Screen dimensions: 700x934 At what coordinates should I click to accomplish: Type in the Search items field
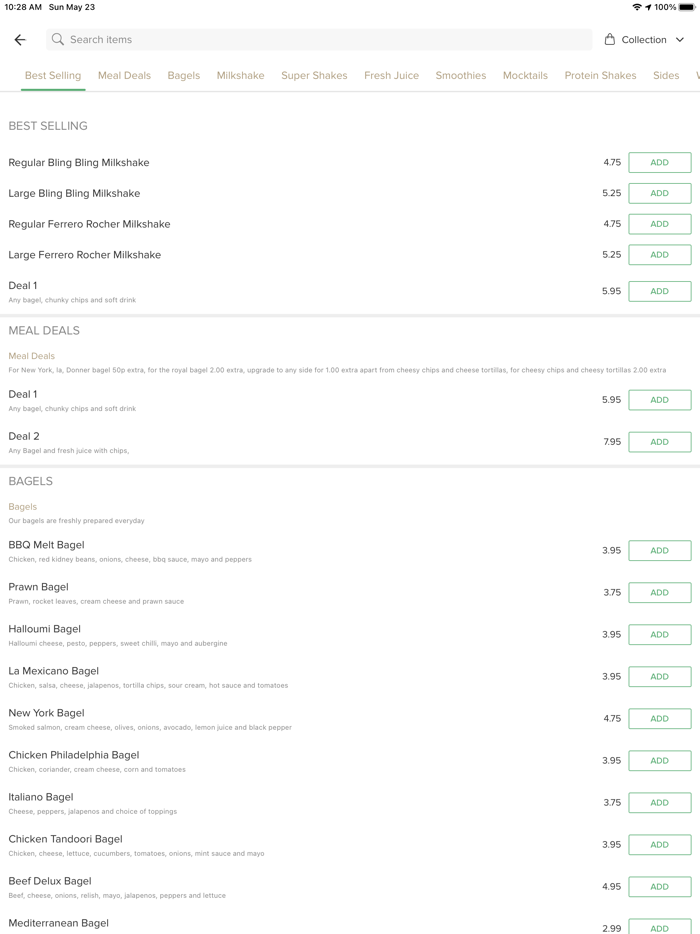click(320, 40)
